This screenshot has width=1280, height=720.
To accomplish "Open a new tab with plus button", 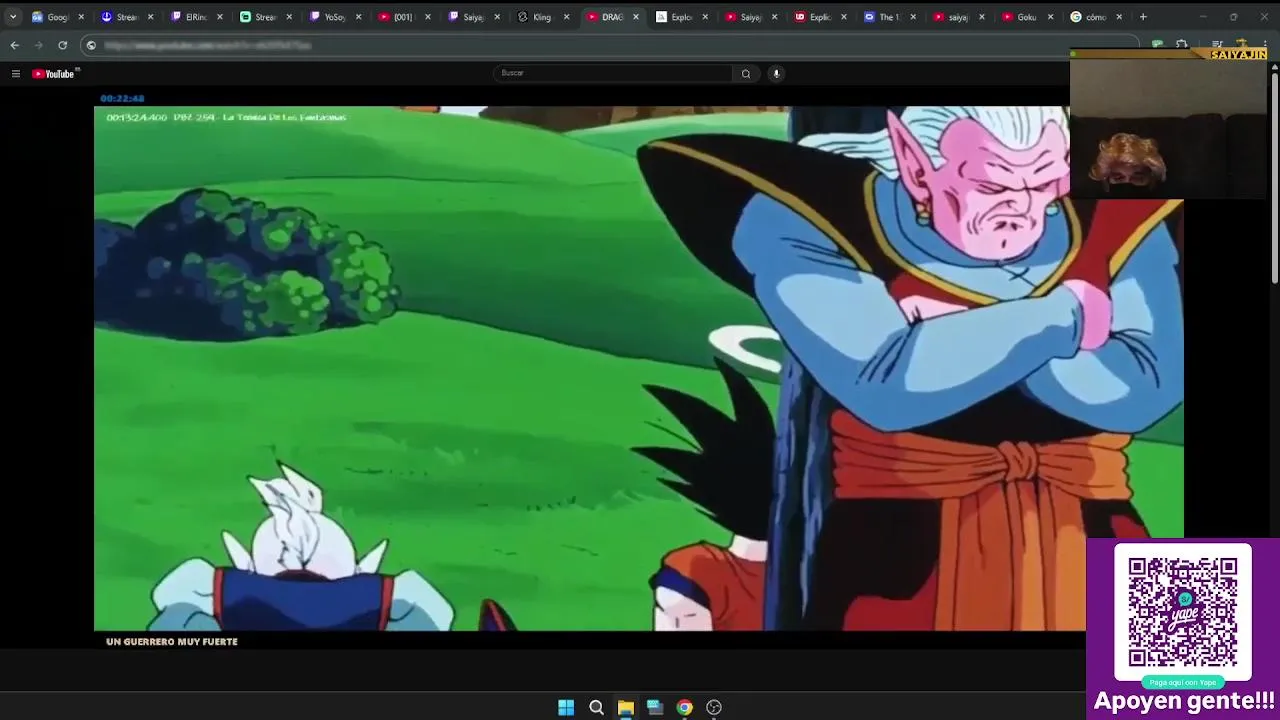I will coord(1143,17).
